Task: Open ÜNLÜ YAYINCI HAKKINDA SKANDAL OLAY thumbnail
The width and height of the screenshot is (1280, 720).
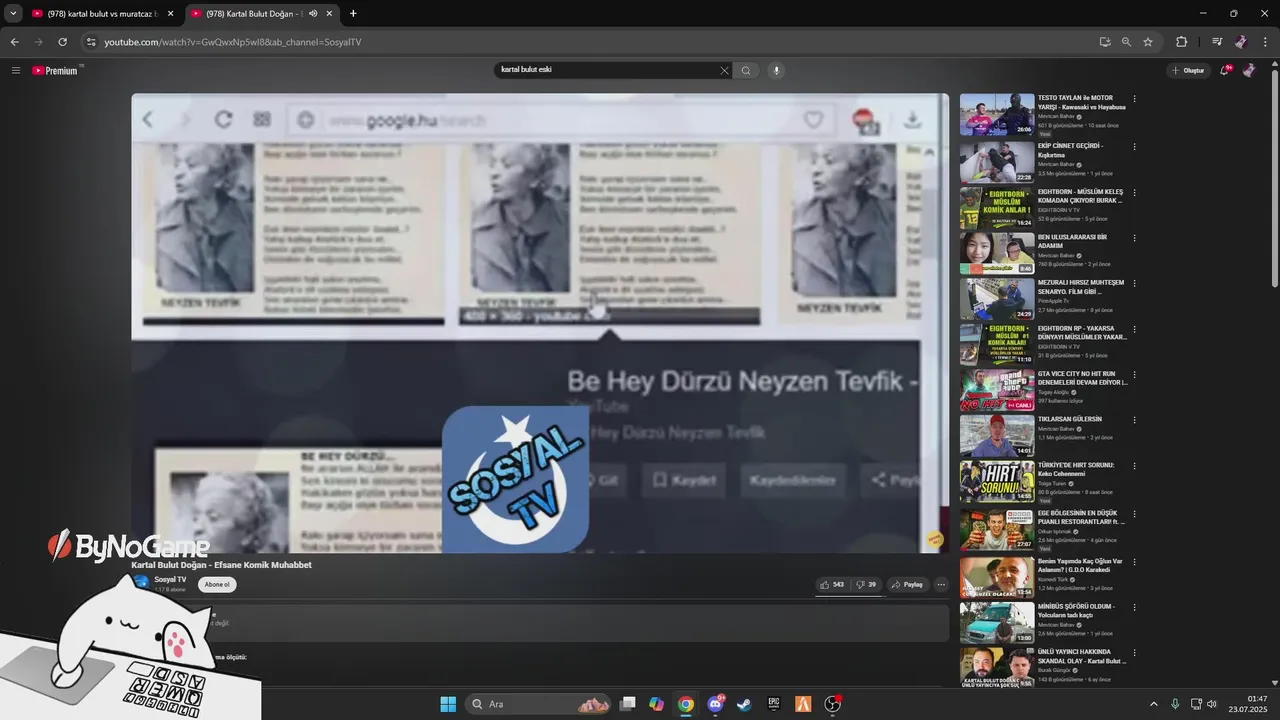Action: (997, 667)
